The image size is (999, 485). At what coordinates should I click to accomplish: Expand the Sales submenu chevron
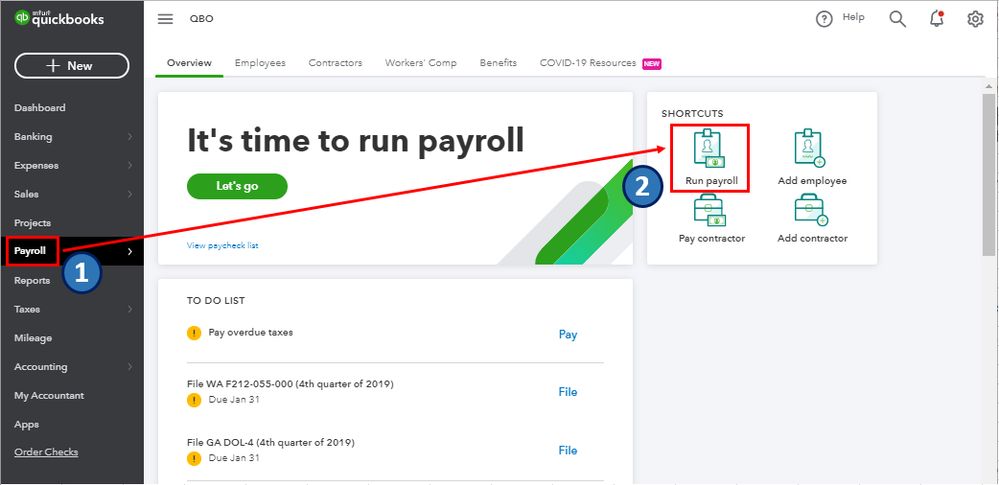(x=130, y=194)
